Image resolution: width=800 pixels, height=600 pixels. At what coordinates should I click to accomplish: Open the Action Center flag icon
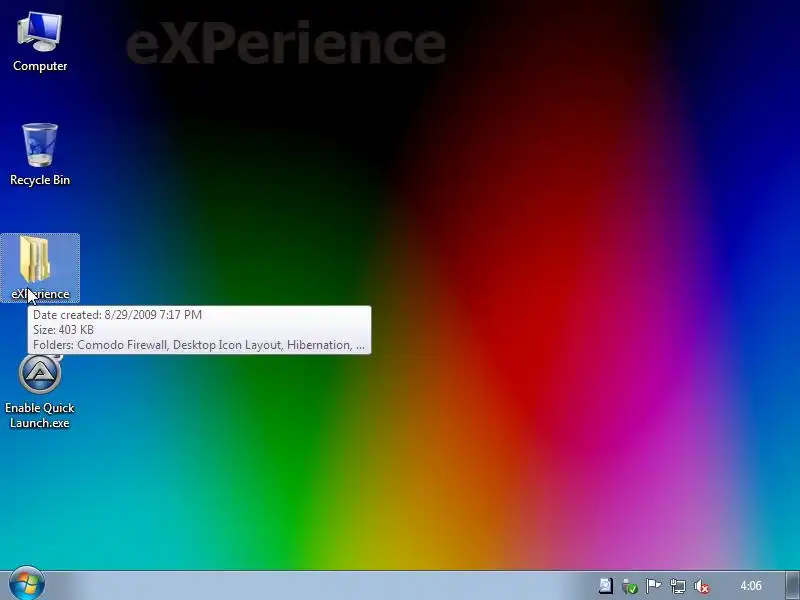[653, 586]
